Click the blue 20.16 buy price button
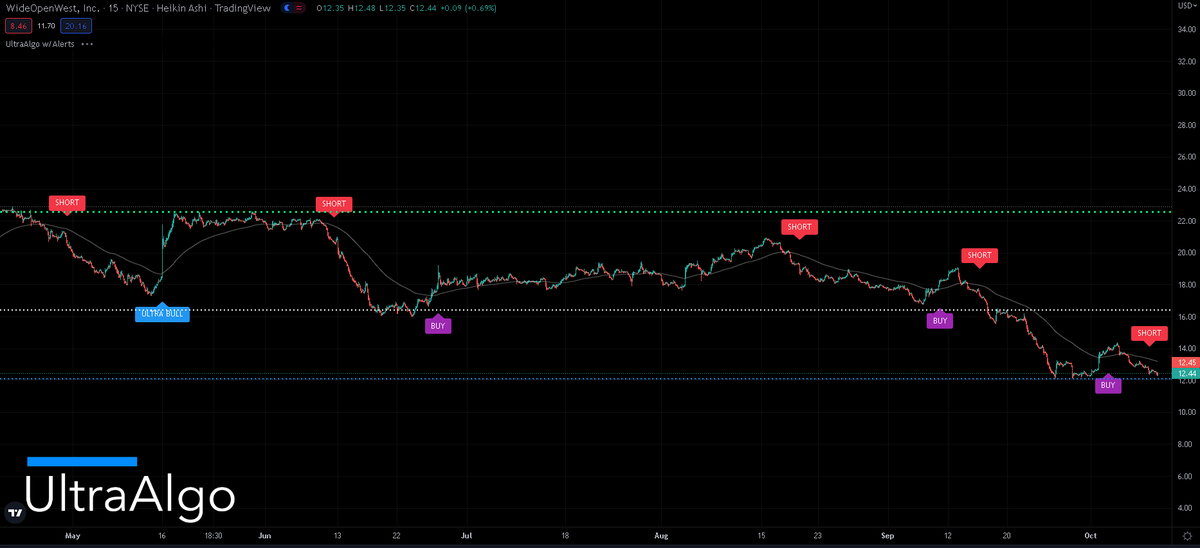 [x=76, y=26]
